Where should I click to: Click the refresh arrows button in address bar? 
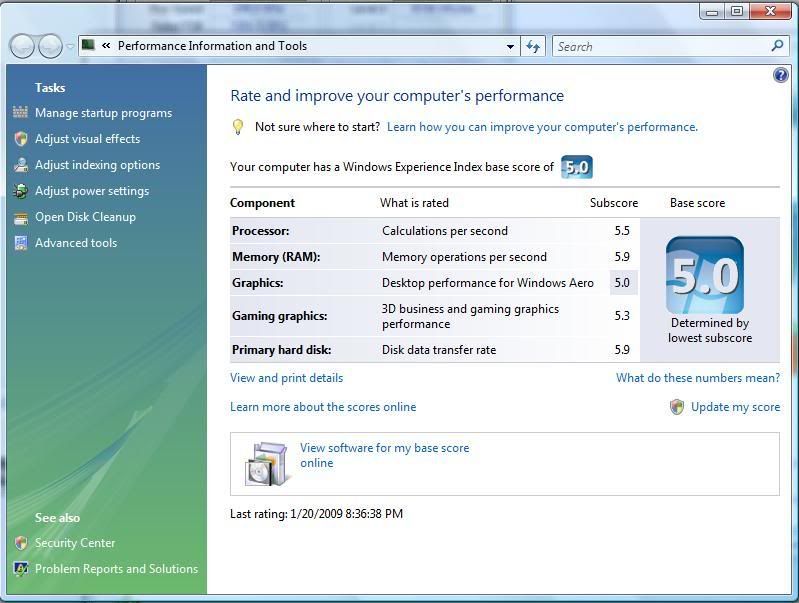[533, 46]
